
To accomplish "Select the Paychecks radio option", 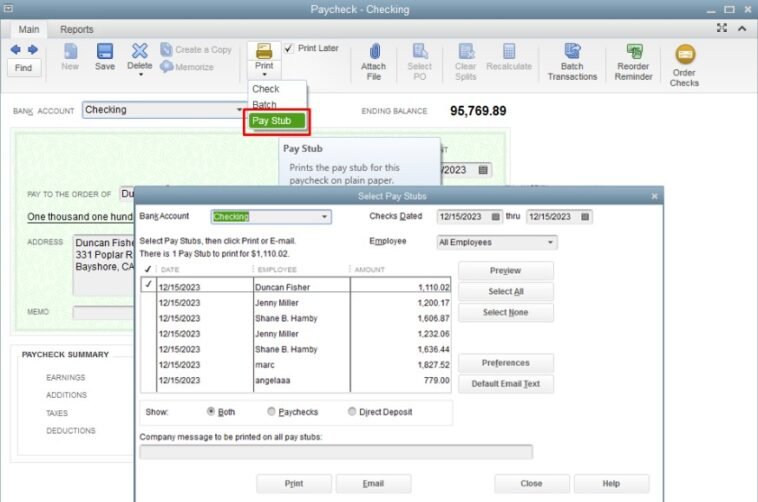I will pos(271,412).
